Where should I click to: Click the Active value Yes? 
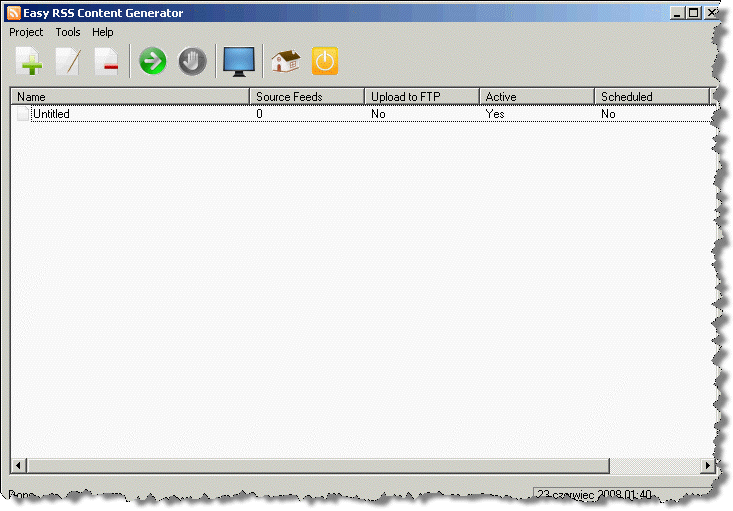coord(495,114)
